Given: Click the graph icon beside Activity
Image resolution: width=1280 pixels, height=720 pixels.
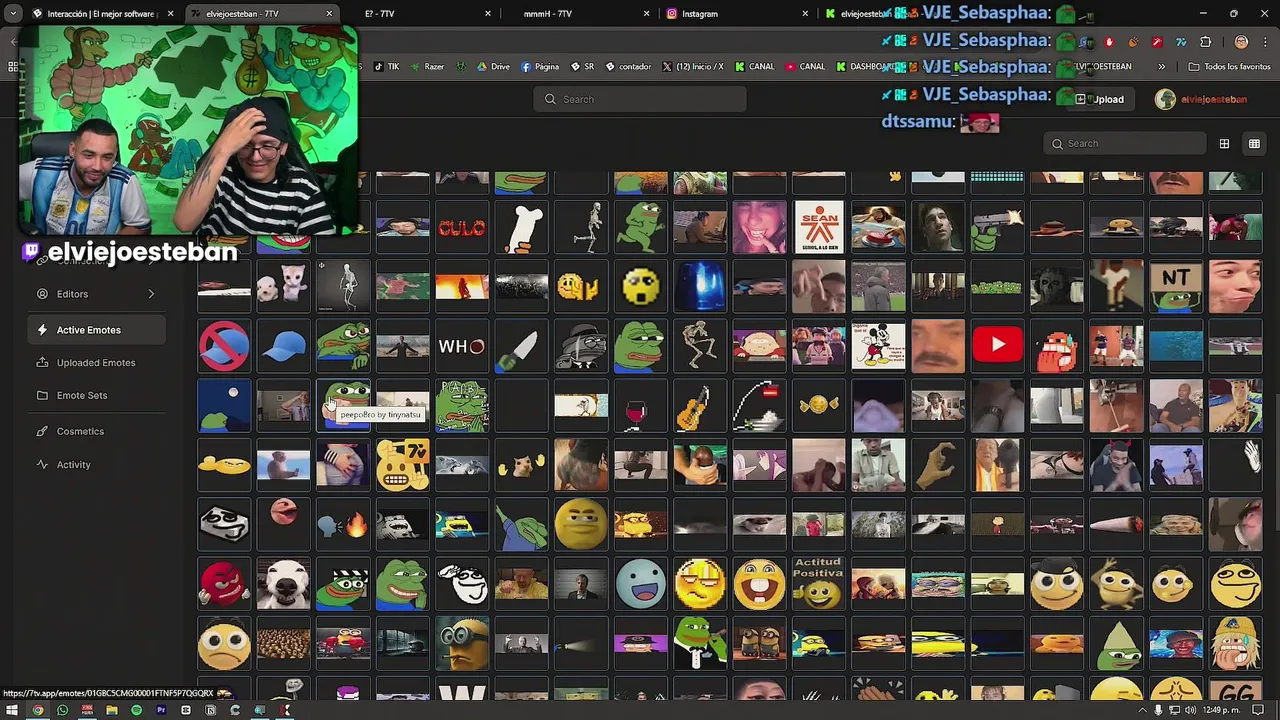Looking at the screenshot, I should click(x=42, y=464).
